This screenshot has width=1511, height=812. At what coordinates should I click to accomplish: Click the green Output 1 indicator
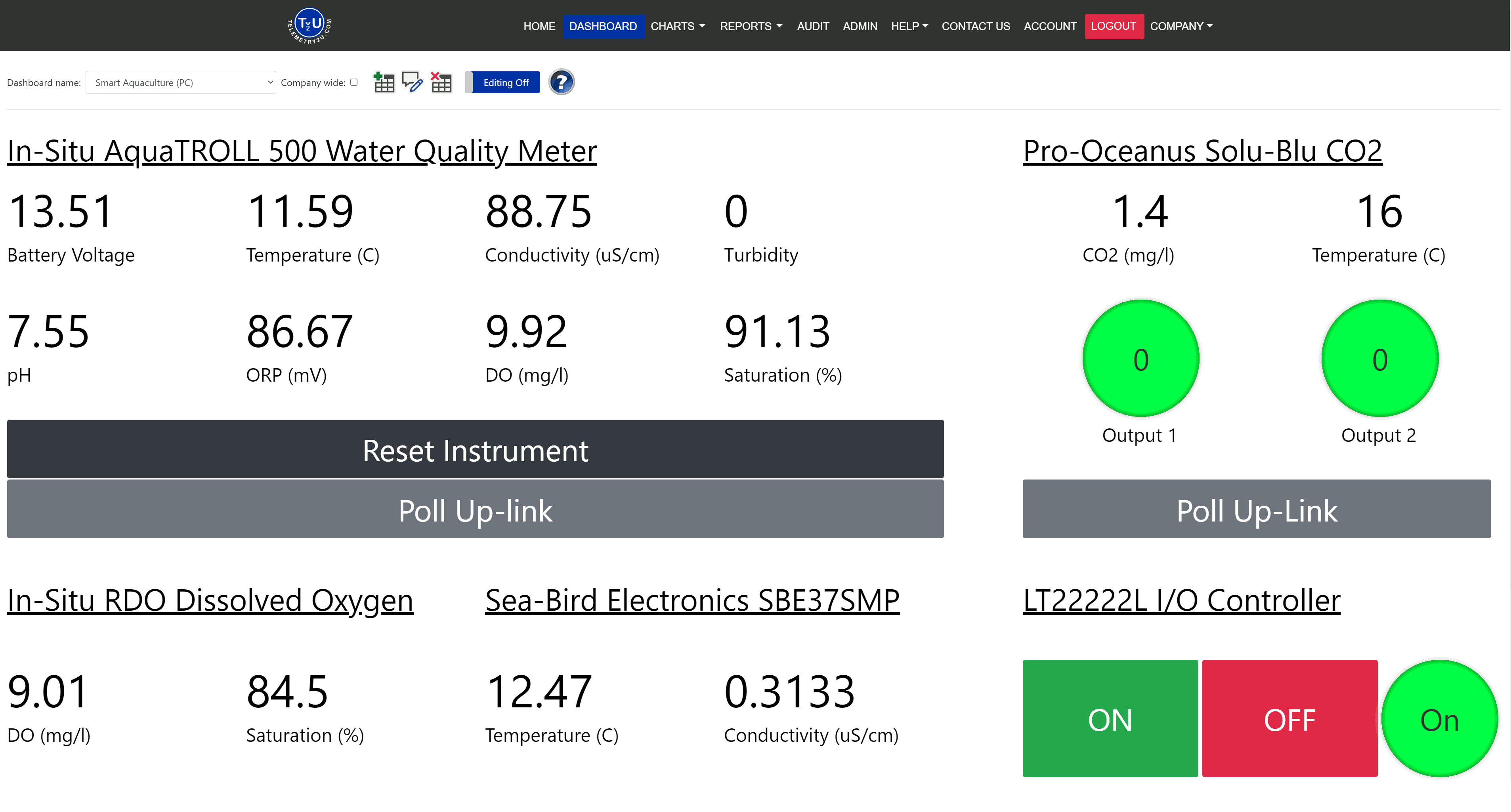(x=1140, y=359)
